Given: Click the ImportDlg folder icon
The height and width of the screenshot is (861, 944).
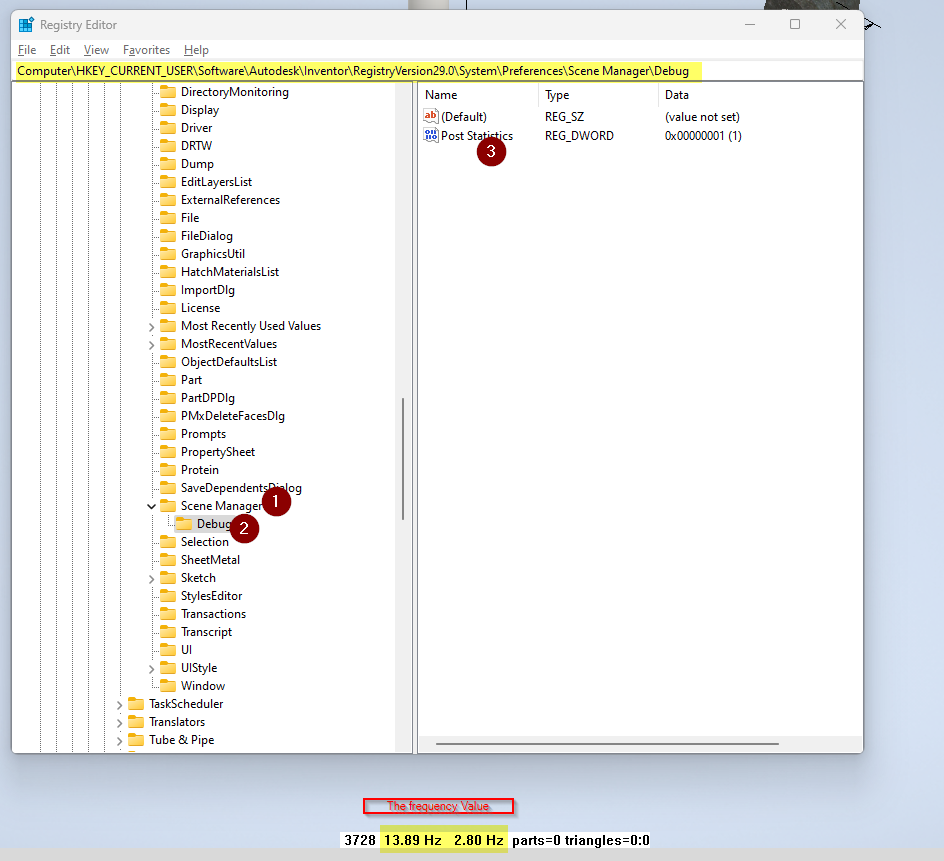Looking at the screenshot, I should 168,290.
